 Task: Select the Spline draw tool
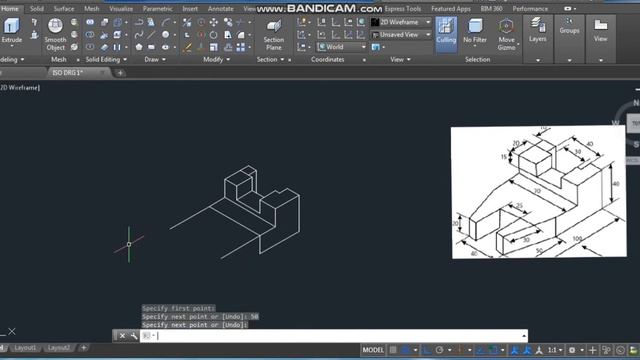(x=139, y=35)
